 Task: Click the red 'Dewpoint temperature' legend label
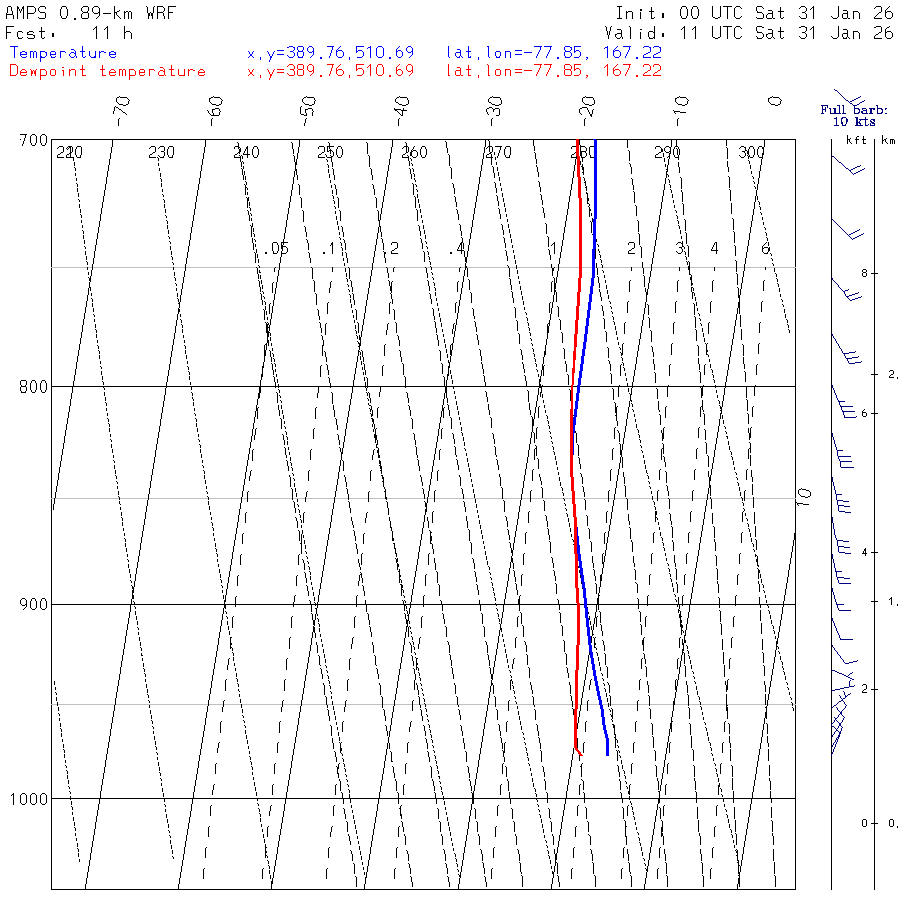coord(107,71)
